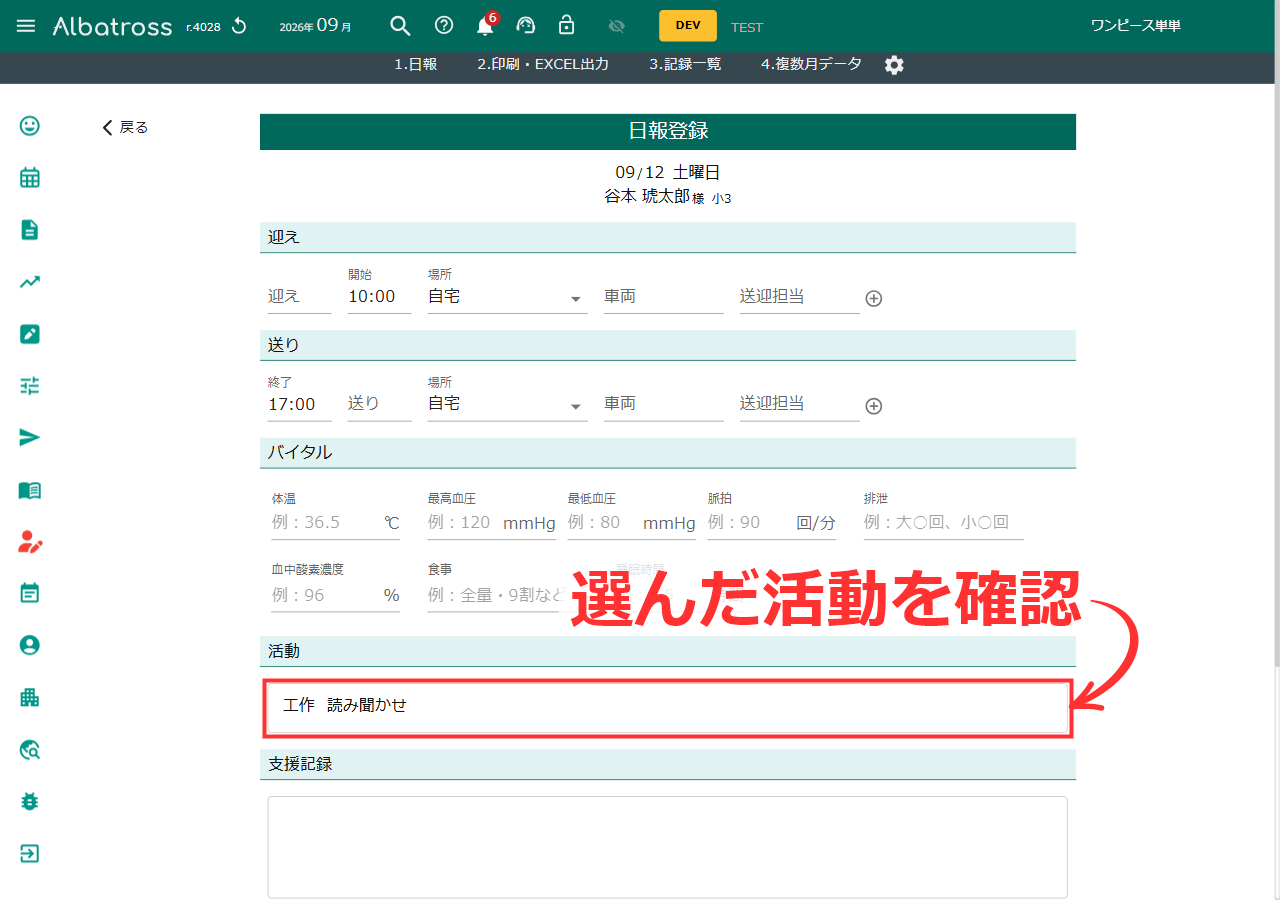
Task: Open the event schedule sidebar icon
Action: click(30, 594)
